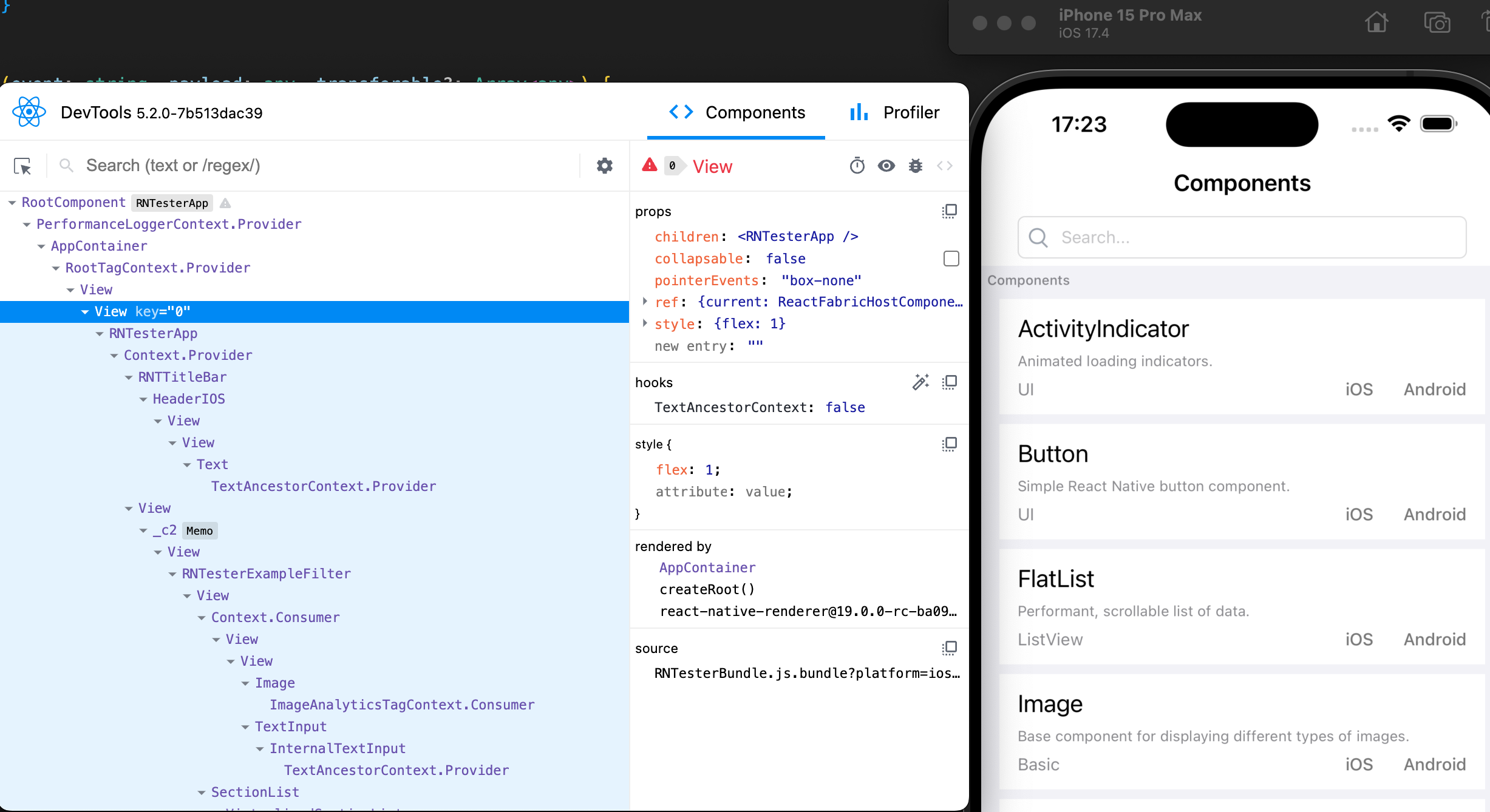1490x812 pixels.
Task: Open the FlatList example card
Action: tap(1242, 607)
